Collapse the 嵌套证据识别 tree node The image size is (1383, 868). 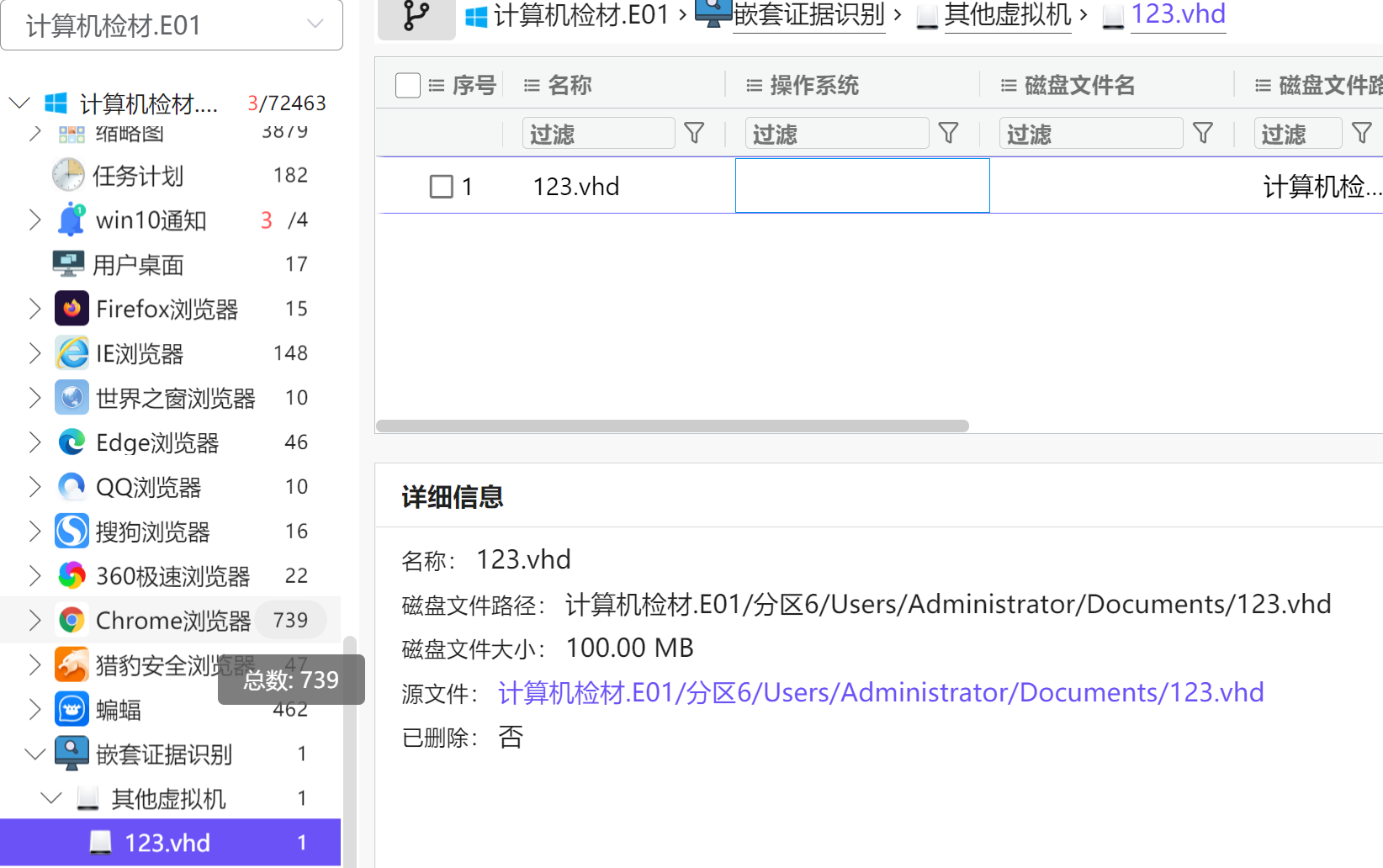[x=34, y=754]
